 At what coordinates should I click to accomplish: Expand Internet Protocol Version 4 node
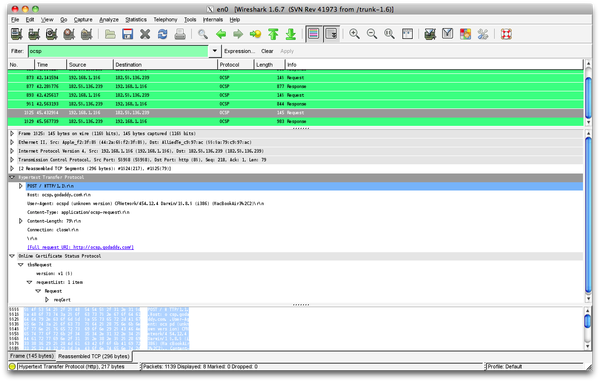[12, 151]
